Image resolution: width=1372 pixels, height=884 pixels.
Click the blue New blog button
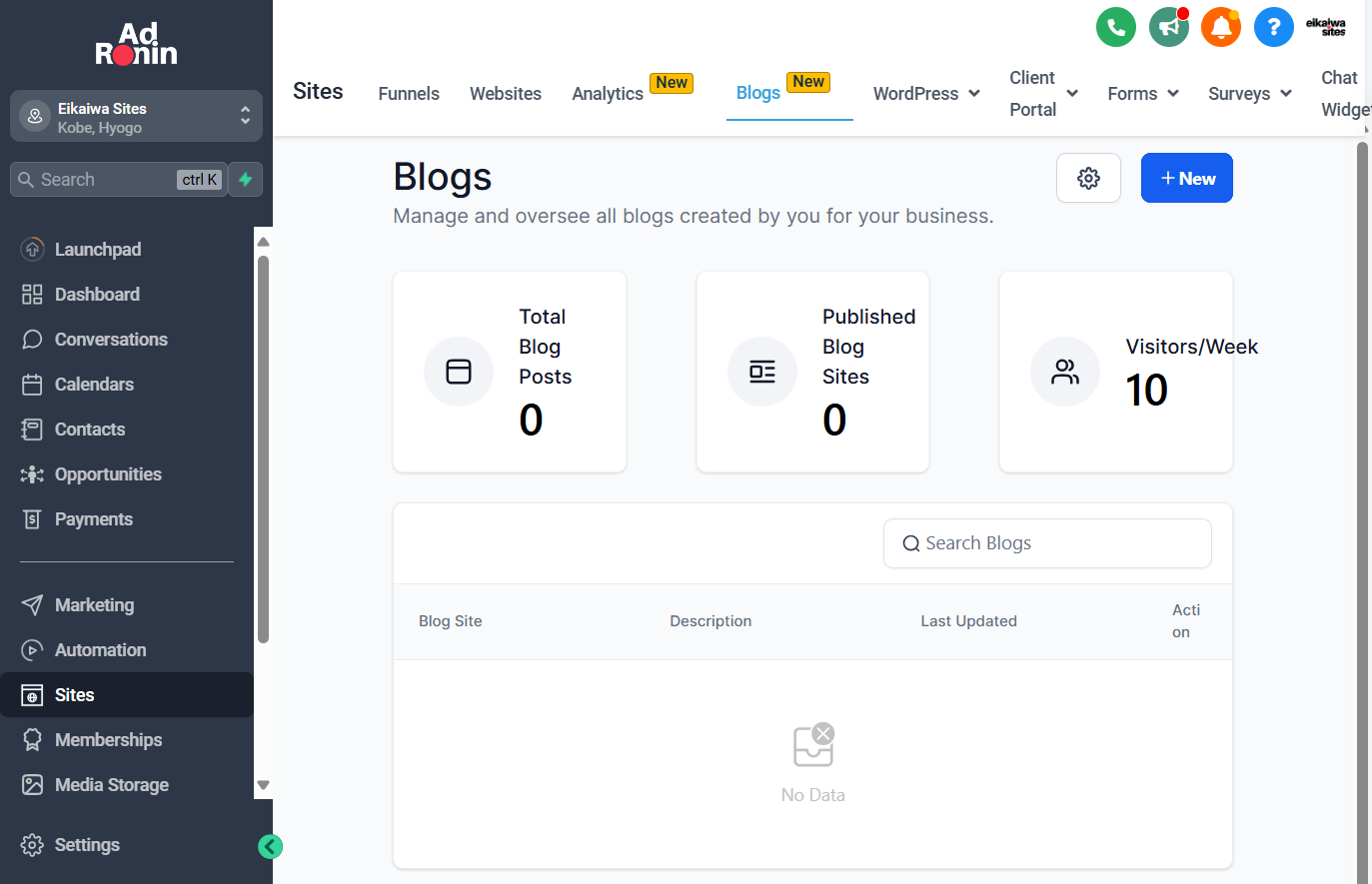1187,178
